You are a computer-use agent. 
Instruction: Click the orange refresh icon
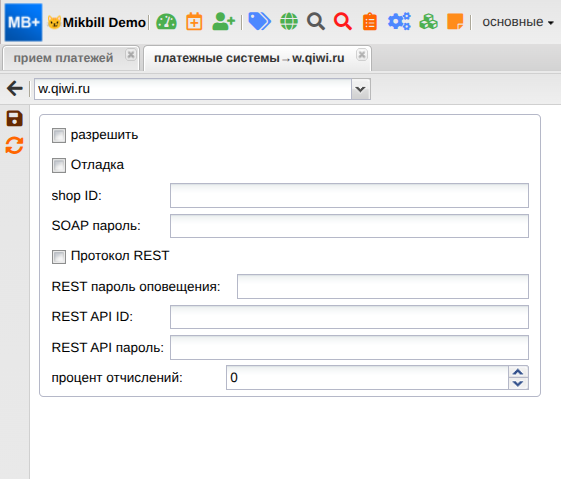click(x=14, y=146)
